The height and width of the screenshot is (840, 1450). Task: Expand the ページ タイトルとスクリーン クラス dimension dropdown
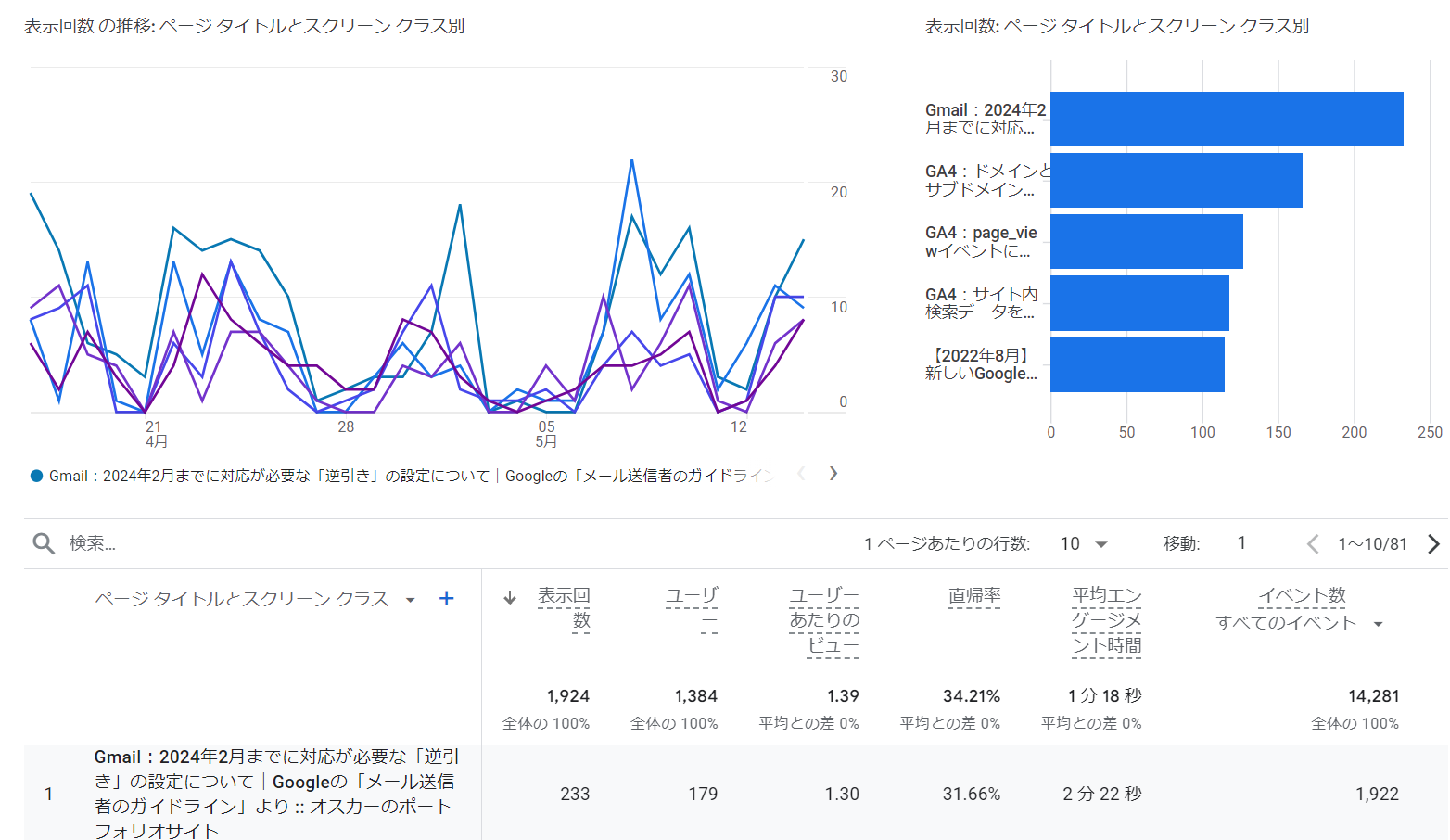click(410, 600)
